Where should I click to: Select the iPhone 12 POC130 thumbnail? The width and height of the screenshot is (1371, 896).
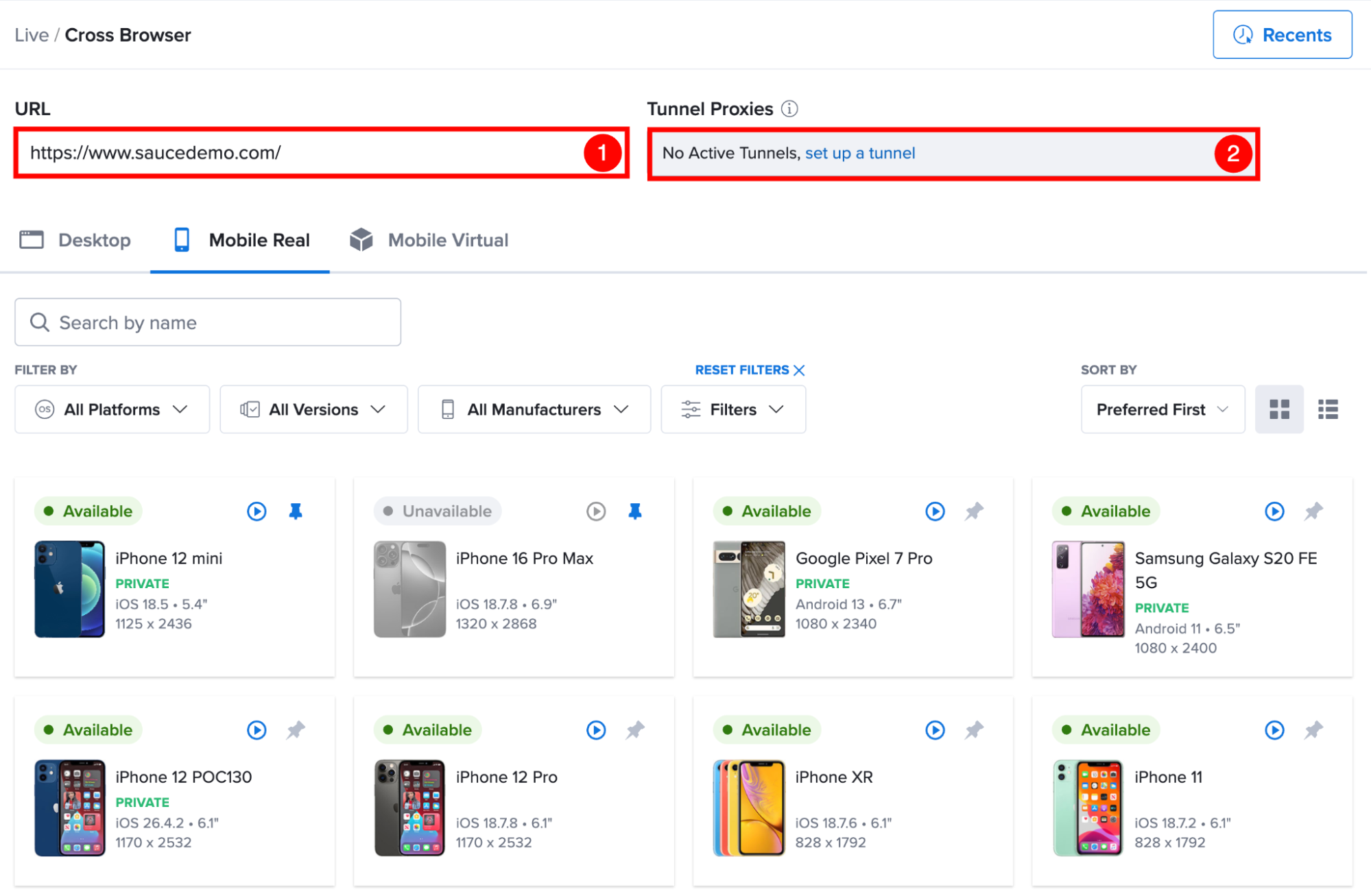(69, 808)
